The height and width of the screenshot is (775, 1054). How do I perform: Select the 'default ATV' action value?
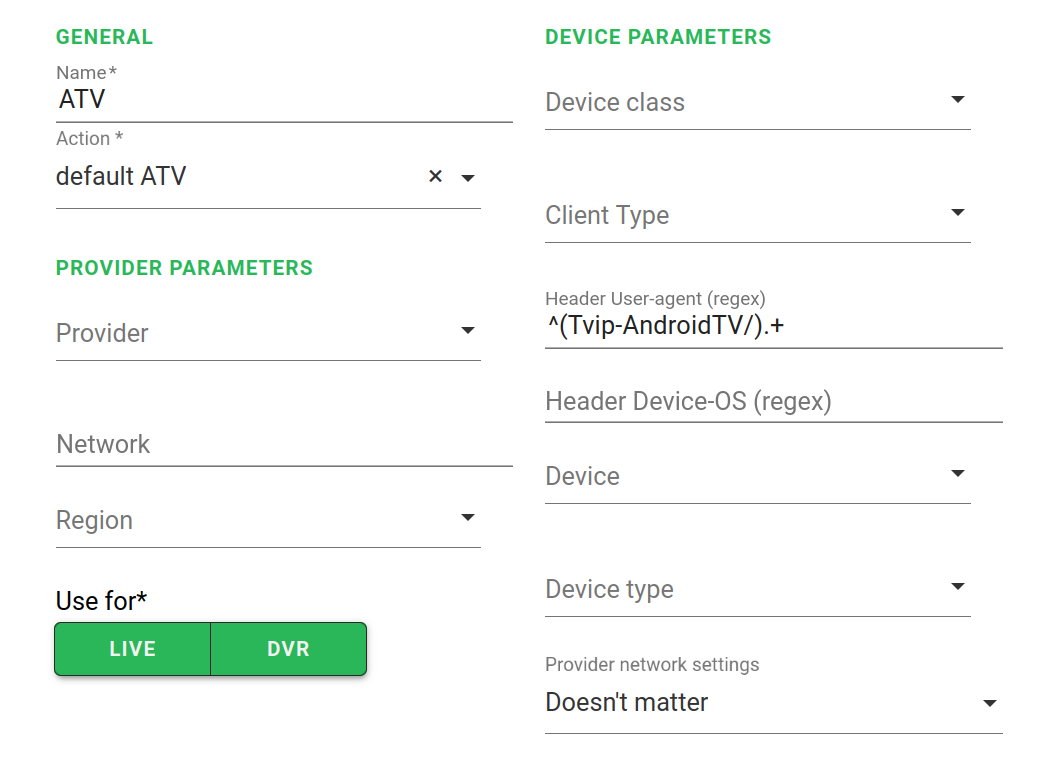tap(122, 177)
